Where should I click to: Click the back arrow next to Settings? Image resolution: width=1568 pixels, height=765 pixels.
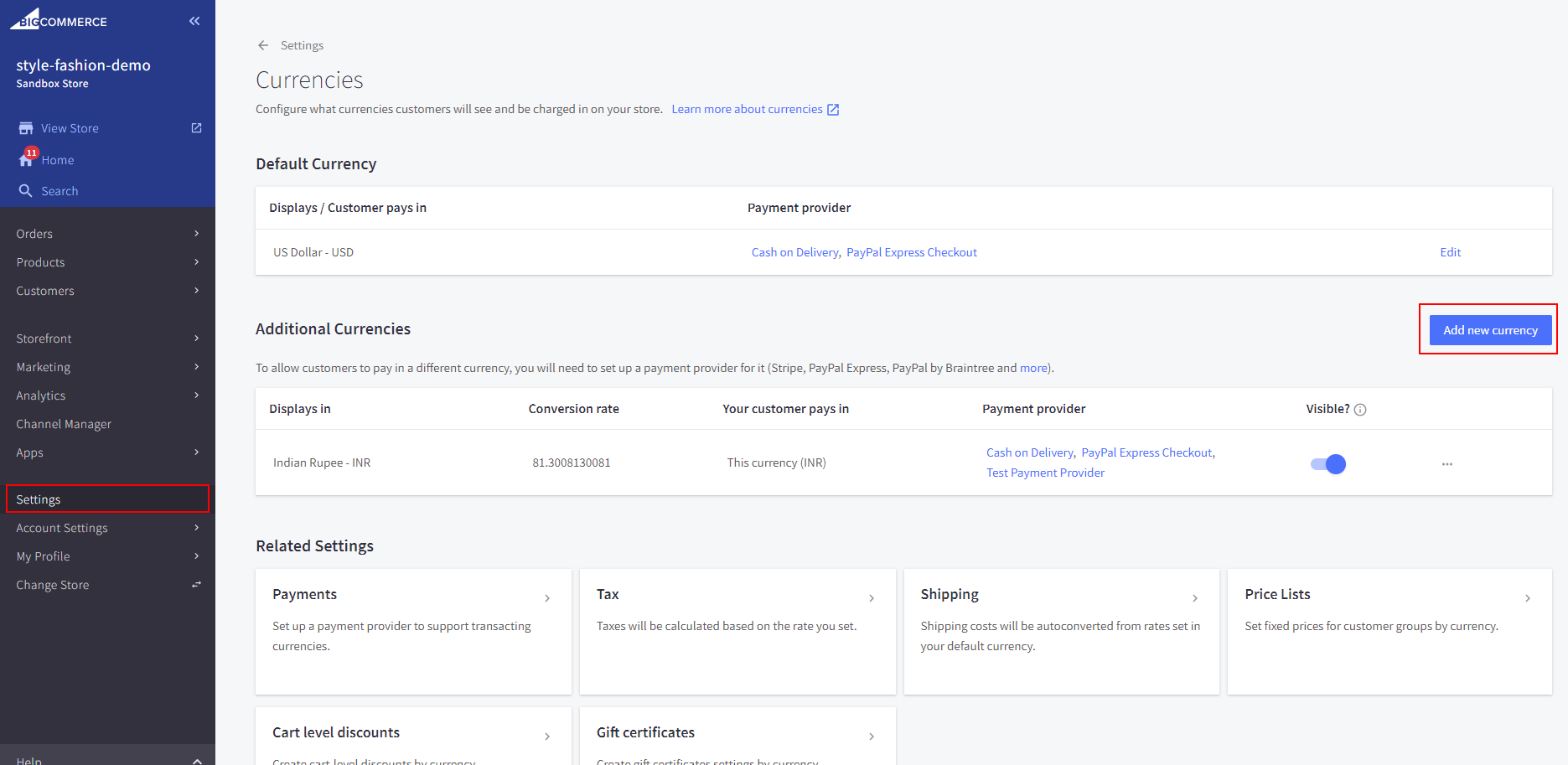coord(263,45)
